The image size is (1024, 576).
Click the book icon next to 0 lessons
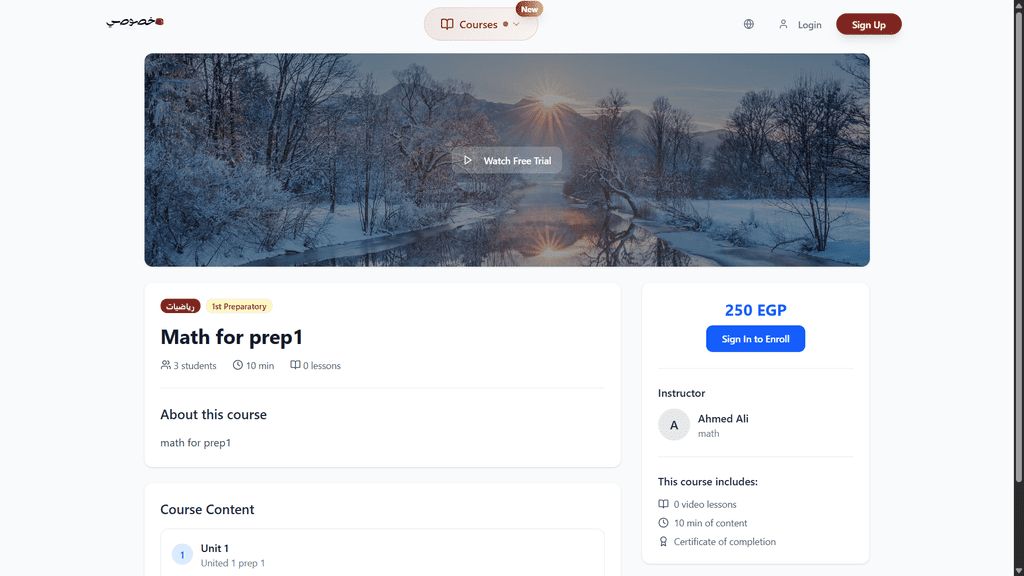coord(295,365)
